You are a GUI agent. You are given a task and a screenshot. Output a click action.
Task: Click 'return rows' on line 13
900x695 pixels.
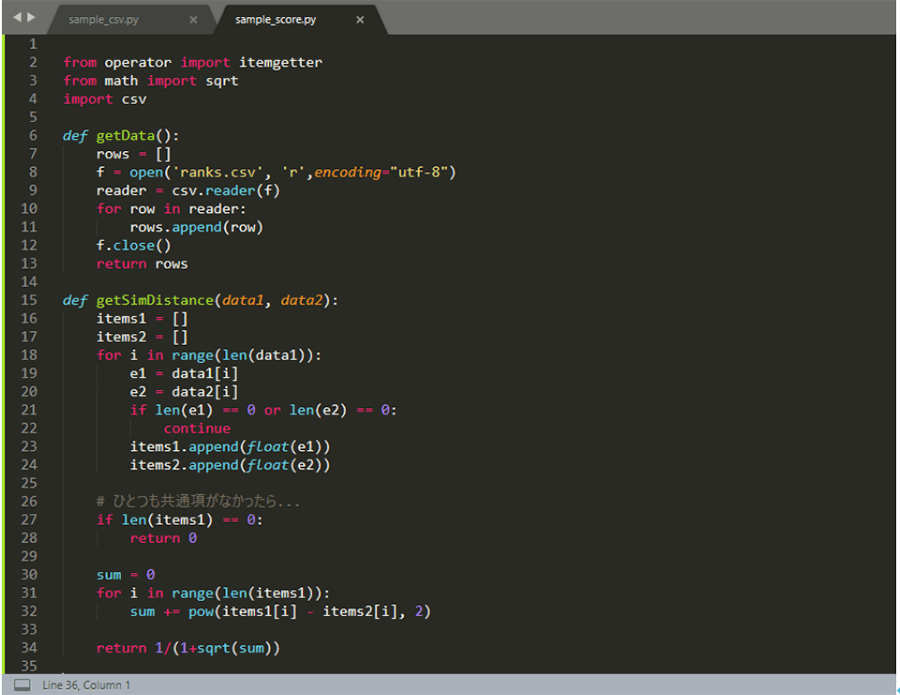[x=142, y=264]
